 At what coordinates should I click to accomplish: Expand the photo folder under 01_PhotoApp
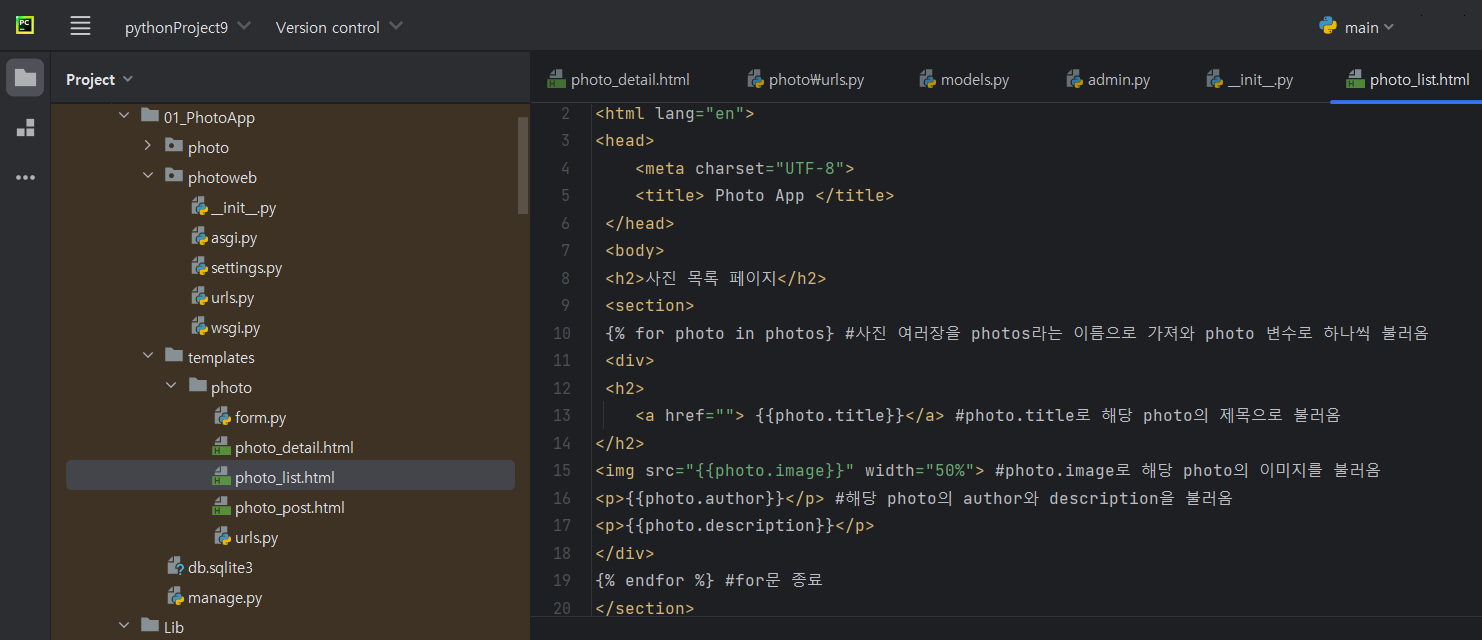click(x=148, y=147)
